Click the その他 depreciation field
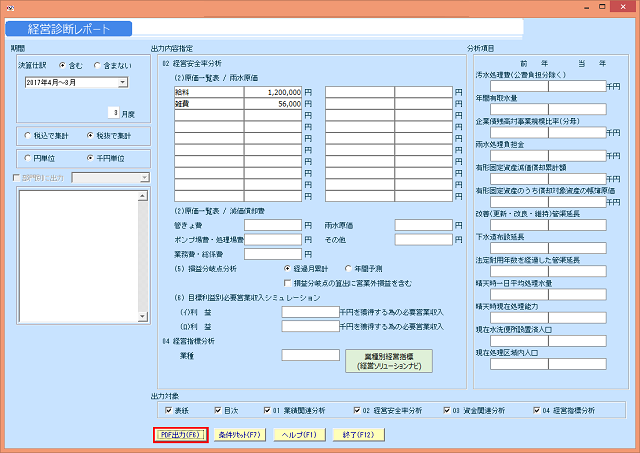The height and width of the screenshot is (453, 640). pyautogui.click(x=424, y=240)
